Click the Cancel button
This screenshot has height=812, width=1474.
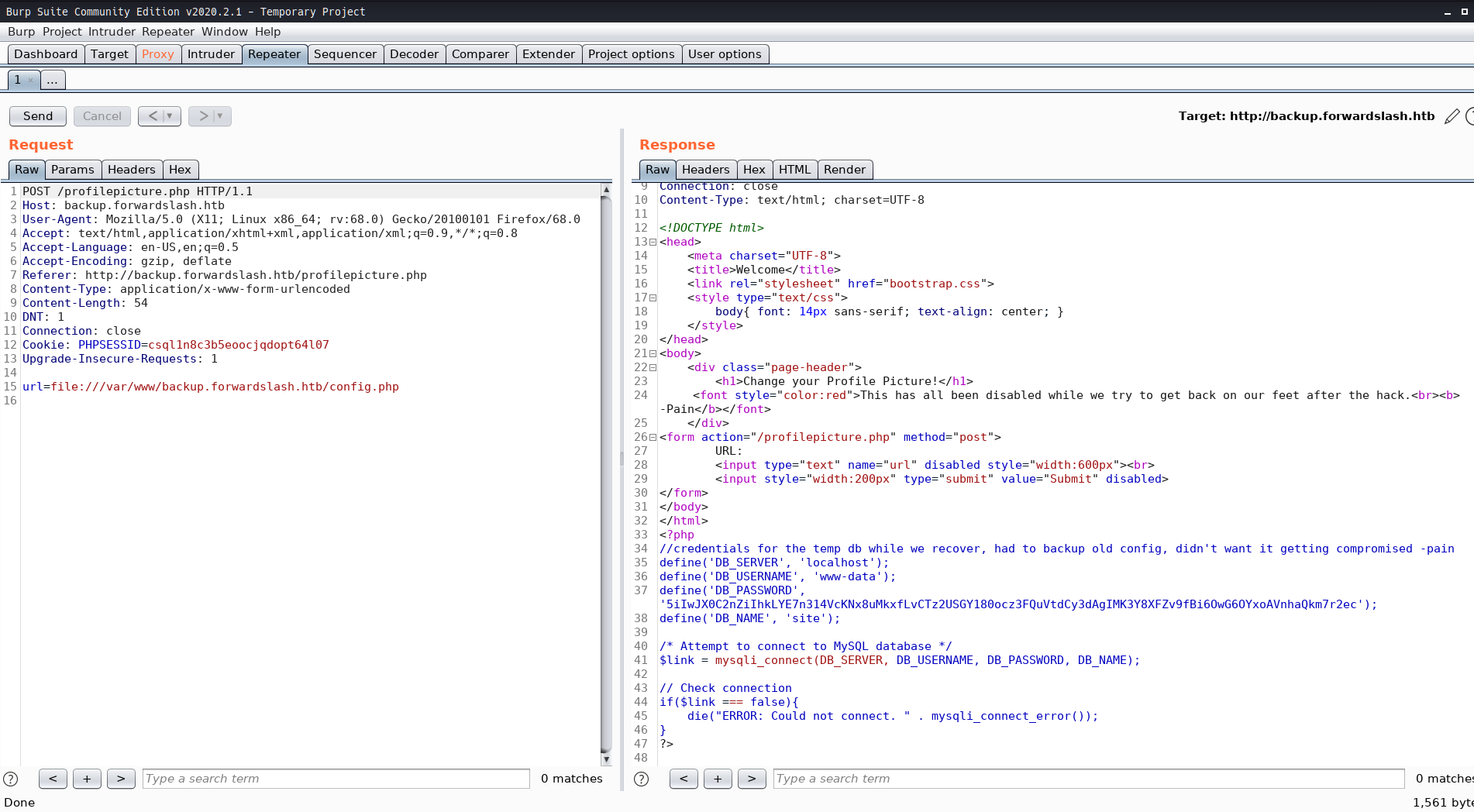click(102, 116)
